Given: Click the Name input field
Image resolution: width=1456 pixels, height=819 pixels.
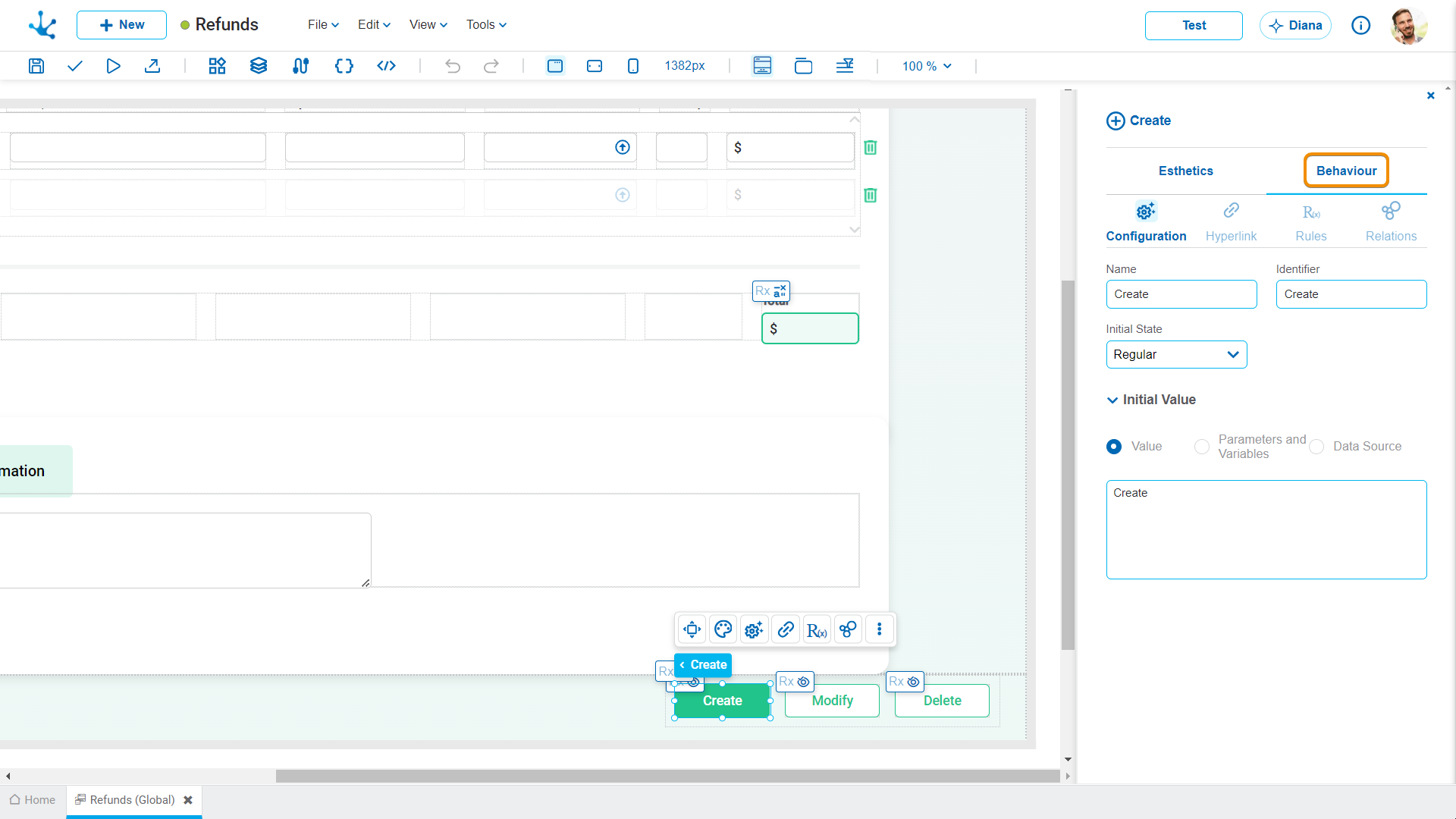Looking at the screenshot, I should point(1181,294).
